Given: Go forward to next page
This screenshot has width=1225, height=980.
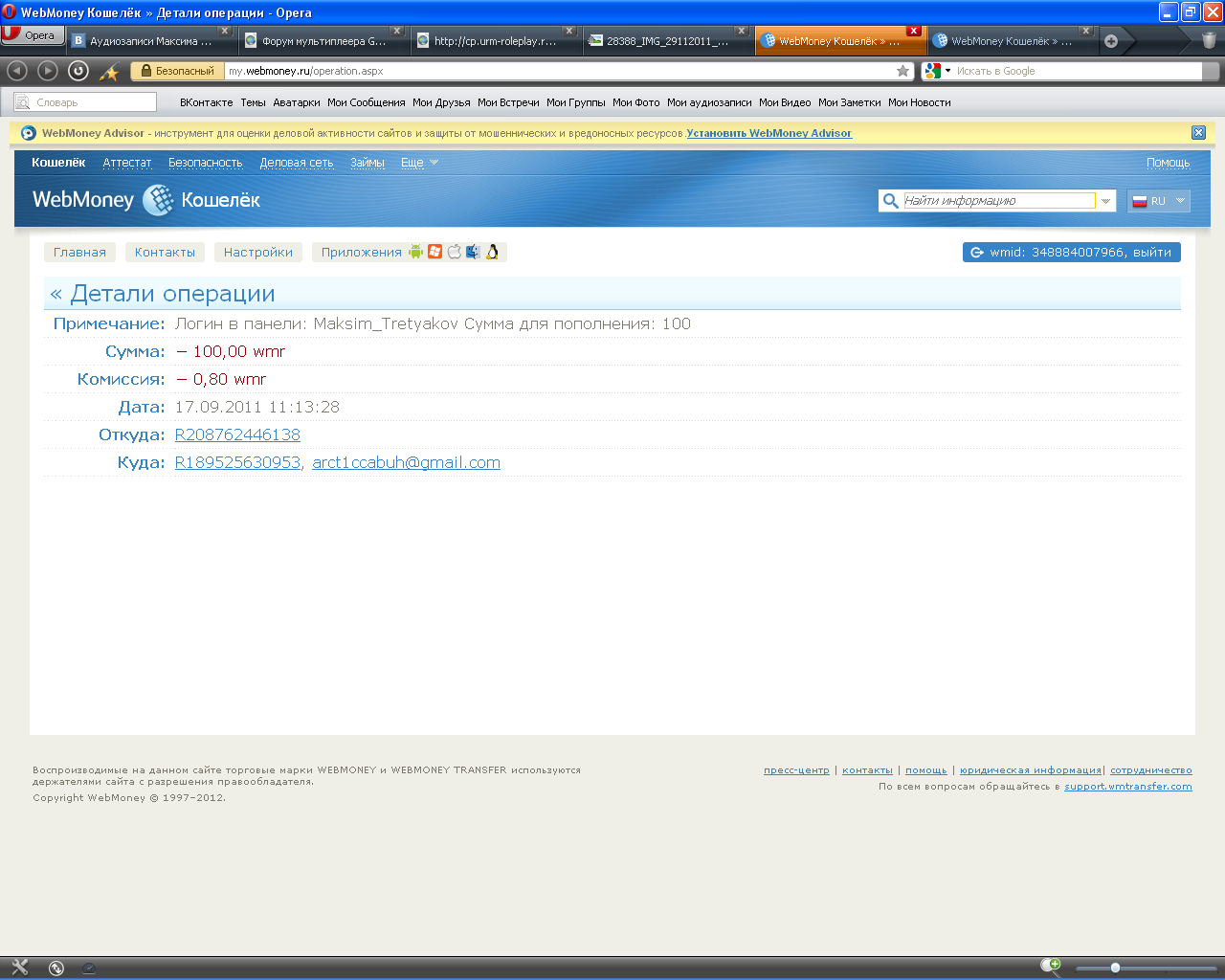Looking at the screenshot, I should click(48, 71).
